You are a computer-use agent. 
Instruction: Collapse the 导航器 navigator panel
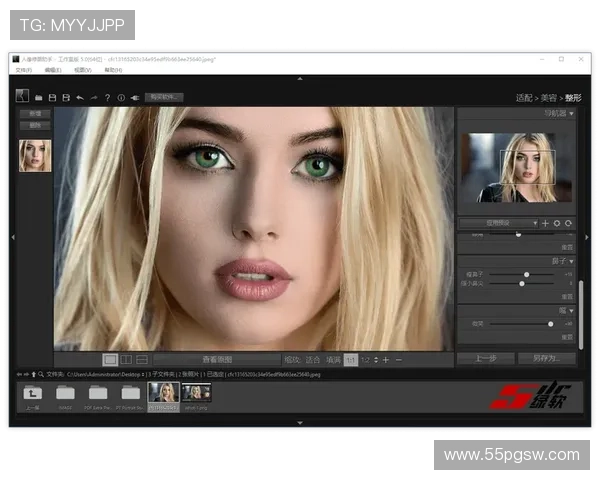pos(571,114)
